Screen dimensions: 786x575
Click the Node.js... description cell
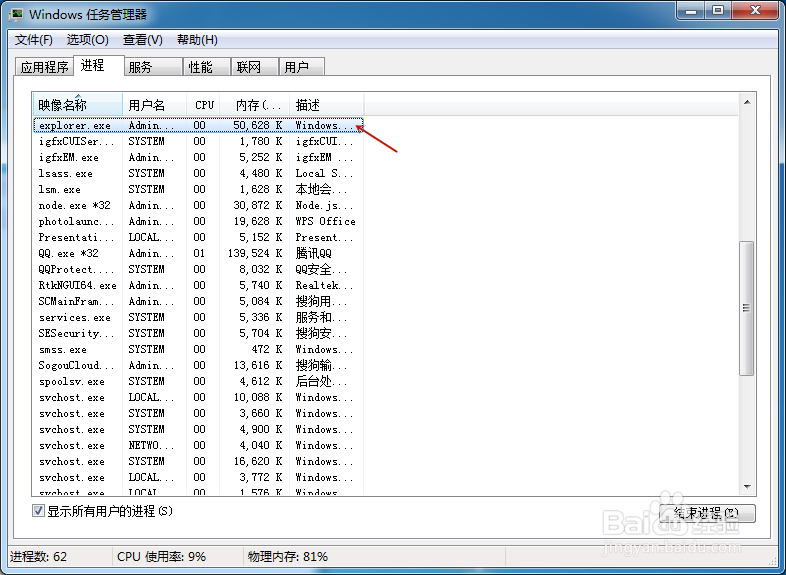coord(324,206)
